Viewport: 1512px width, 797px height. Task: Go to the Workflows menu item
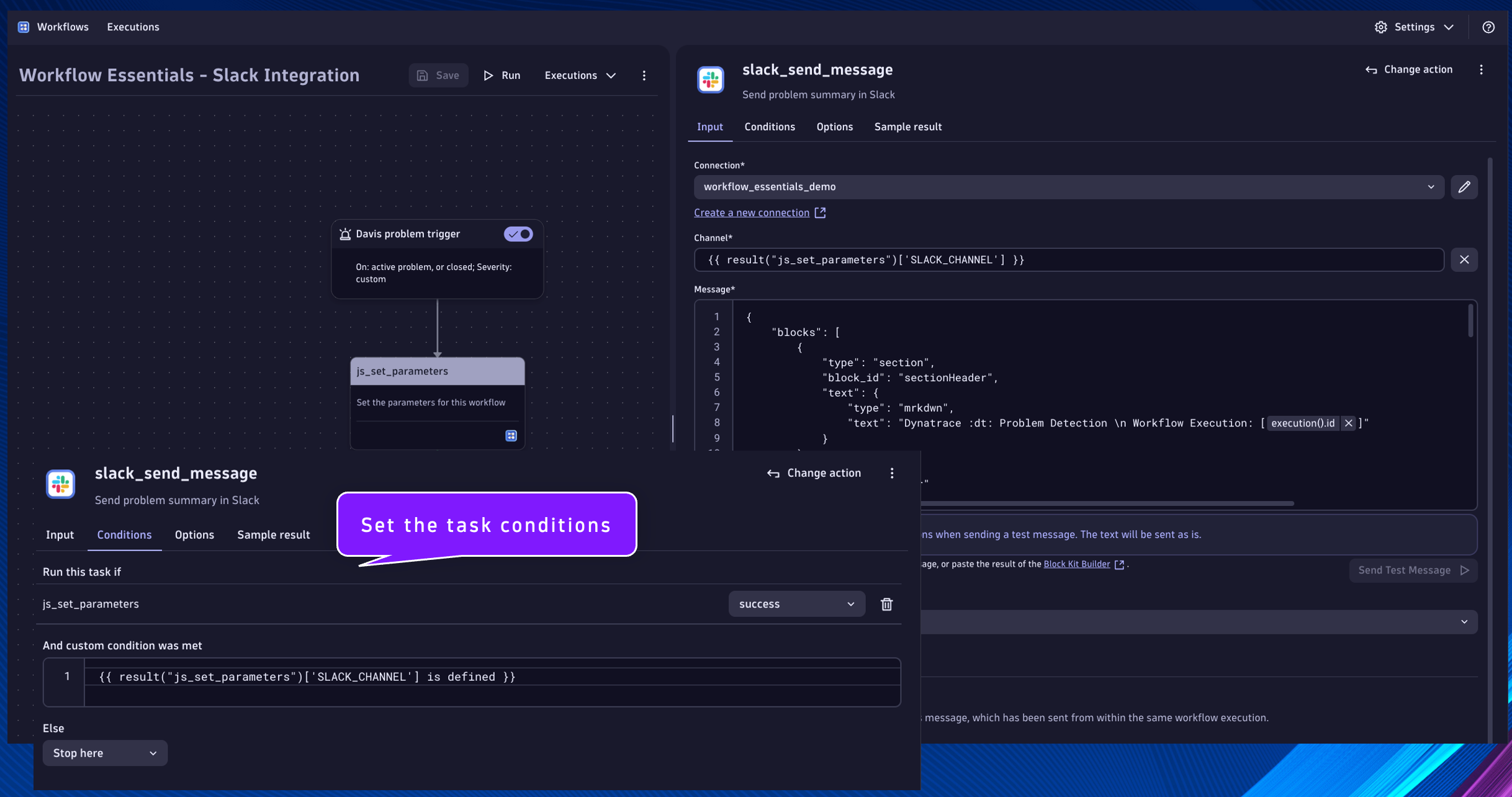point(63,27)
